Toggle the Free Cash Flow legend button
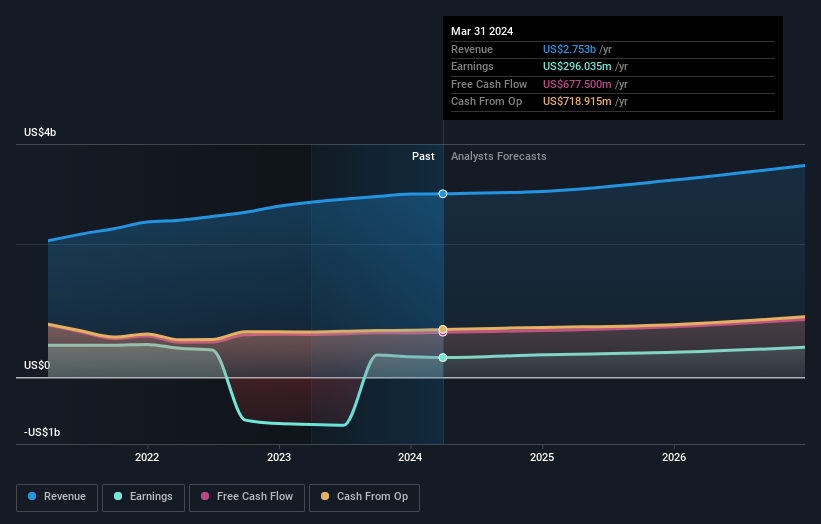The width and height of the screenshot is (821, 524). [x=247, y=497]
